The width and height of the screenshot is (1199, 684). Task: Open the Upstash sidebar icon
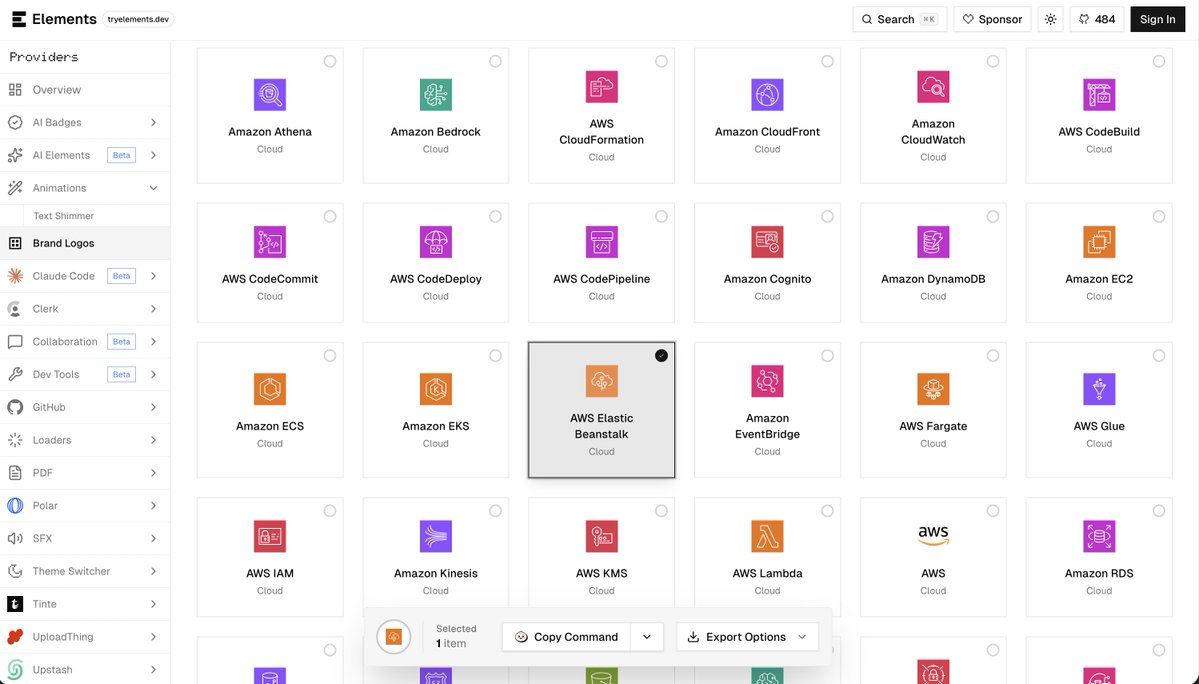(15, 669)
